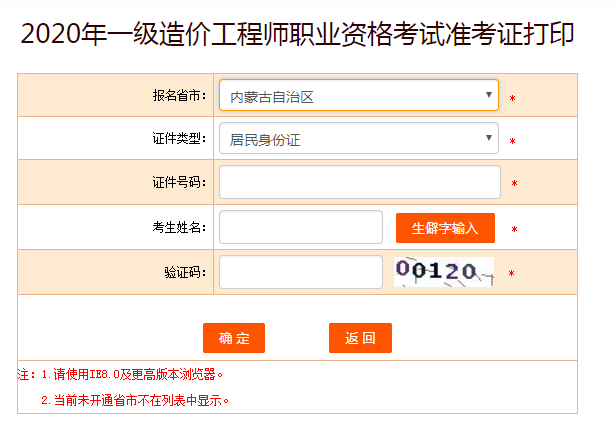Focus the 证件号码 input field

coord(359,183)
